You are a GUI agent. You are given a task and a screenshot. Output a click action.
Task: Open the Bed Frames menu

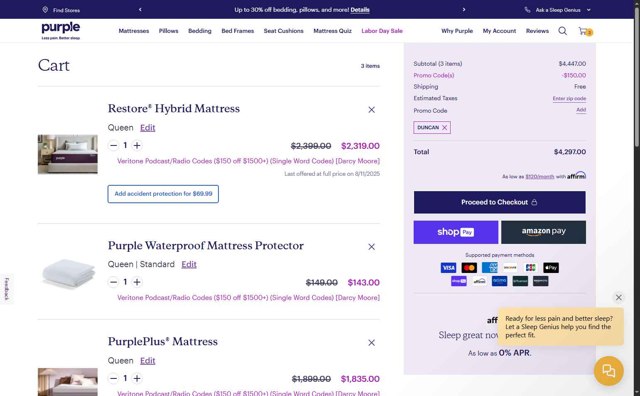pyautogui.click(x=238, y=31)
